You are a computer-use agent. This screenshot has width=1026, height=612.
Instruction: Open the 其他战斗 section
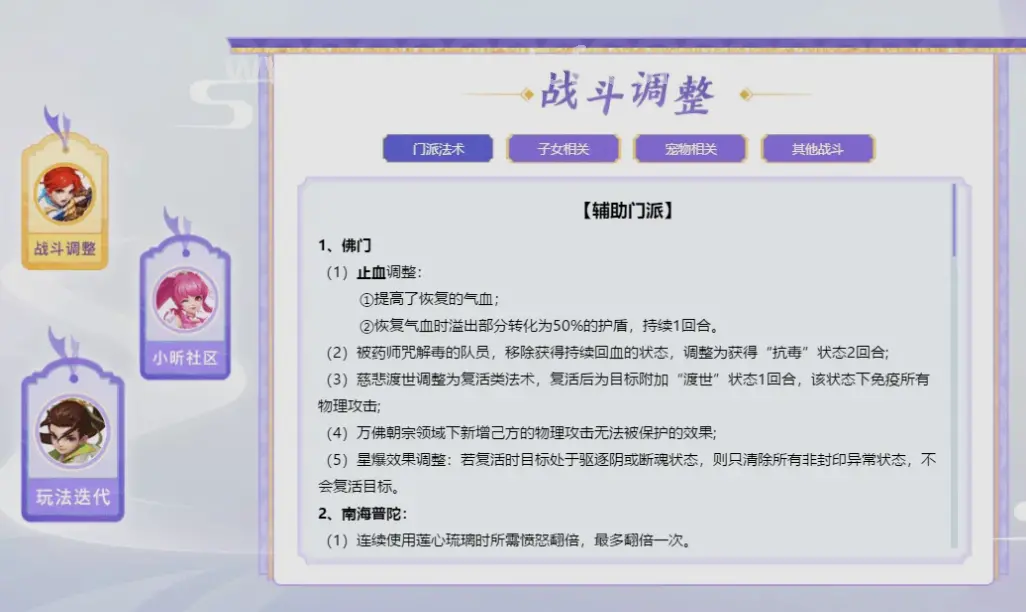(x=818, y=148)
